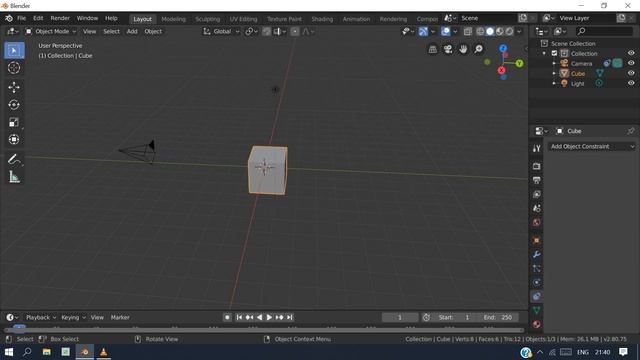Switch to solid viewport shading
The width and height of the screenshot is (640, 360).
point(490,31)
